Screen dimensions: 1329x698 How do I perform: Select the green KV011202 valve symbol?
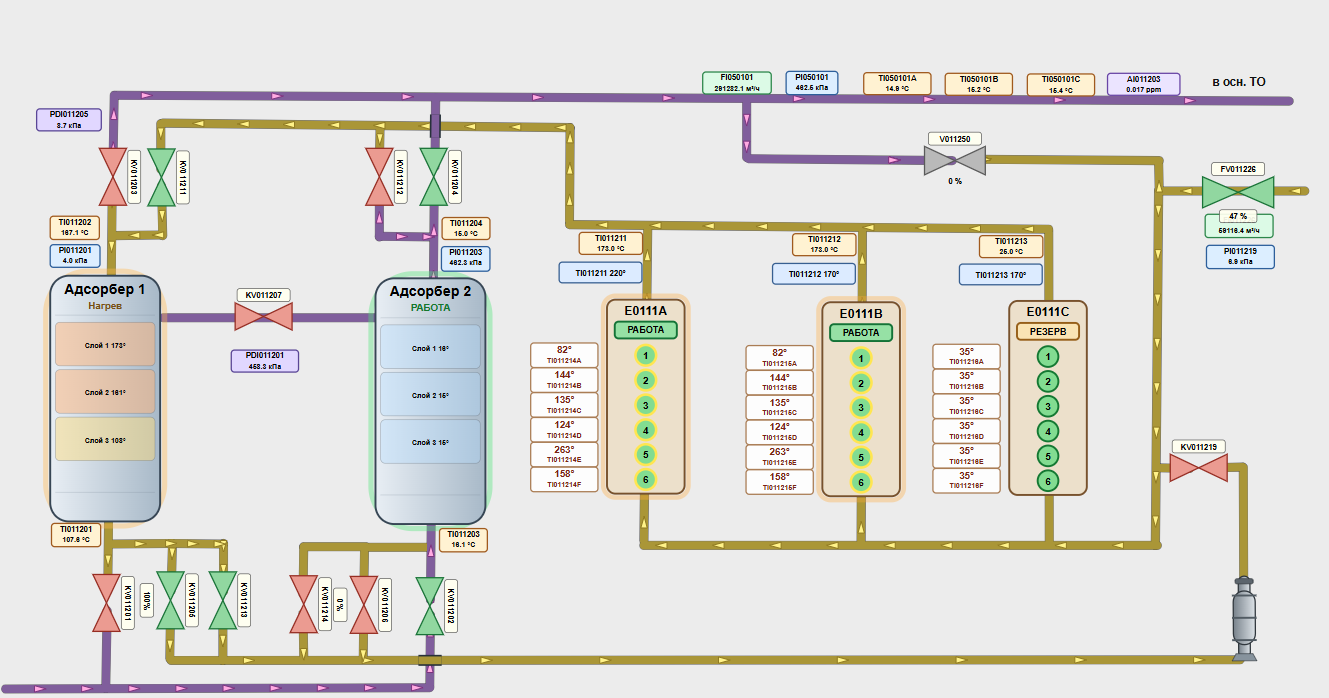[430, 604]
